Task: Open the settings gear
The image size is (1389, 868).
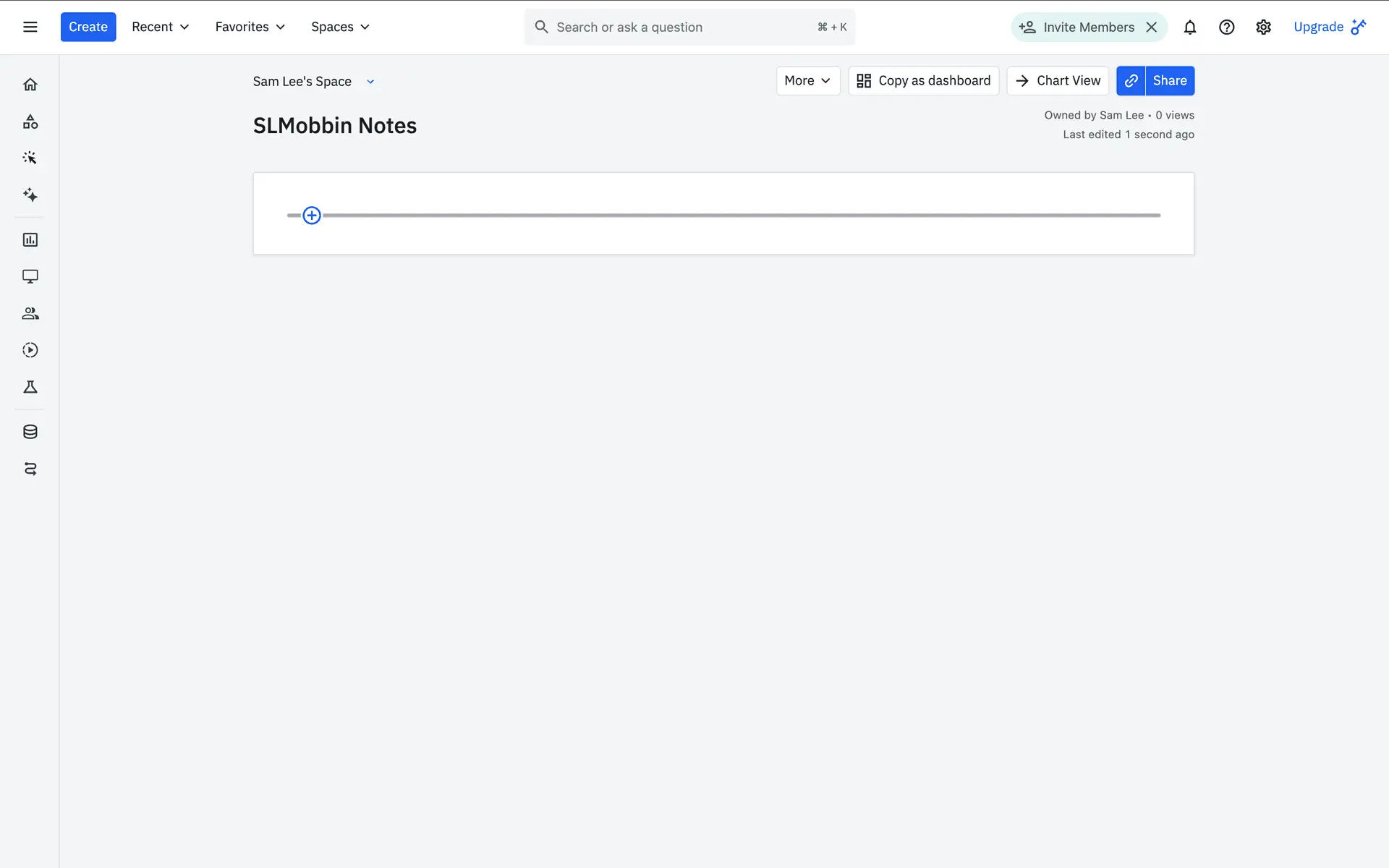Action: 1263,27
